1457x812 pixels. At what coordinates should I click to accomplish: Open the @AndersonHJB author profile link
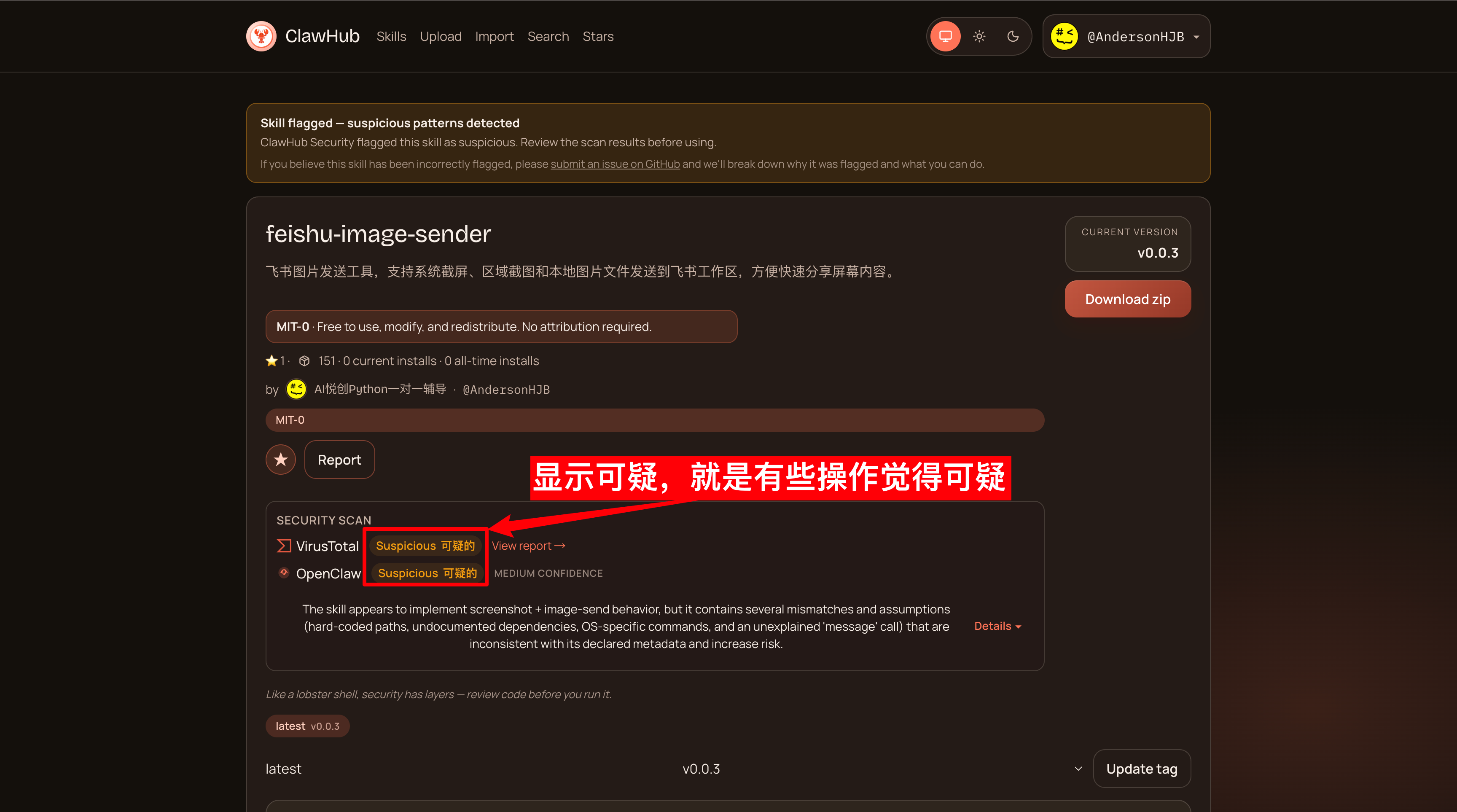(x=506, y=390)
